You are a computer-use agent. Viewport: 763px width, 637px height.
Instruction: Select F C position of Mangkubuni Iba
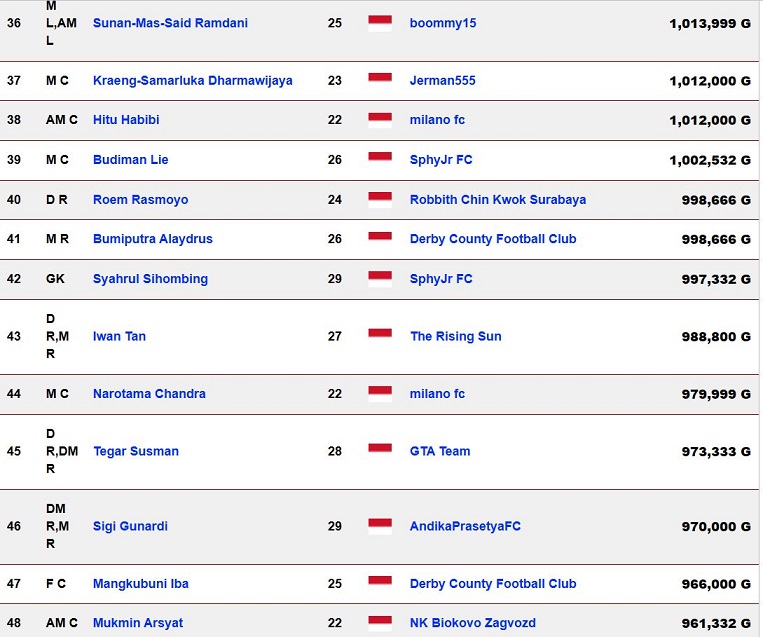click(55, 583)
